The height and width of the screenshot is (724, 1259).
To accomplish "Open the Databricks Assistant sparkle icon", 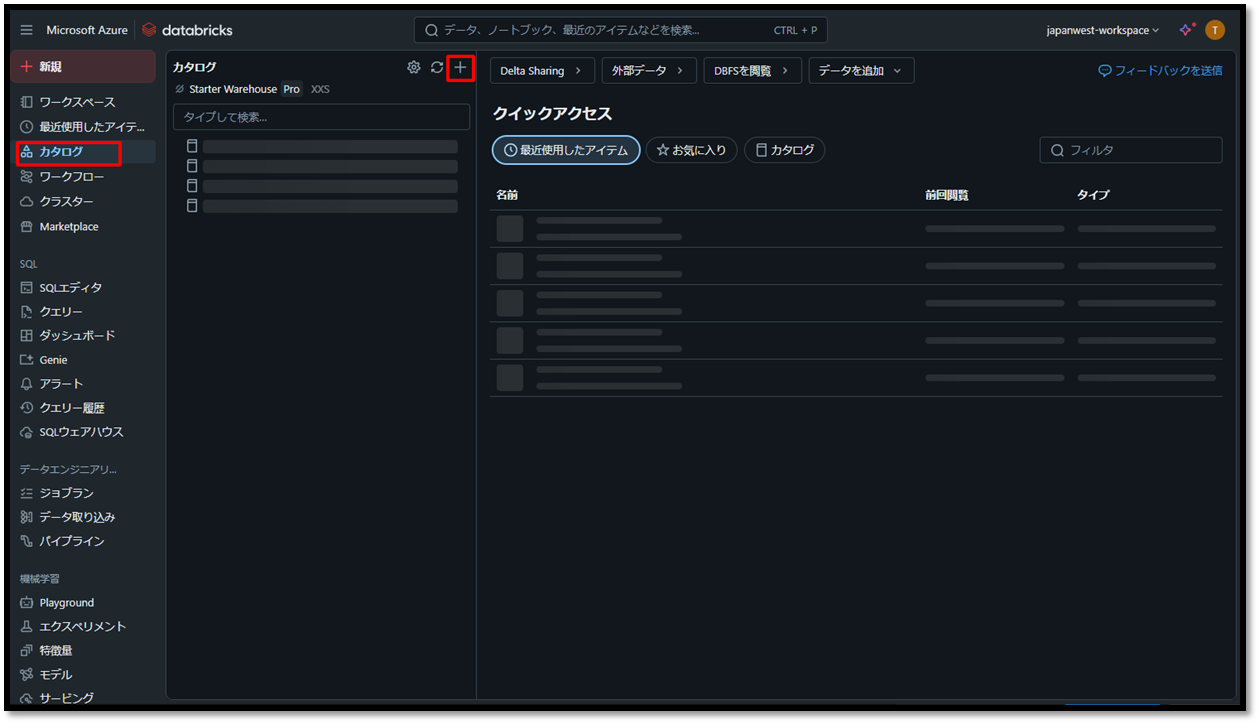I will pos(1186,30).
